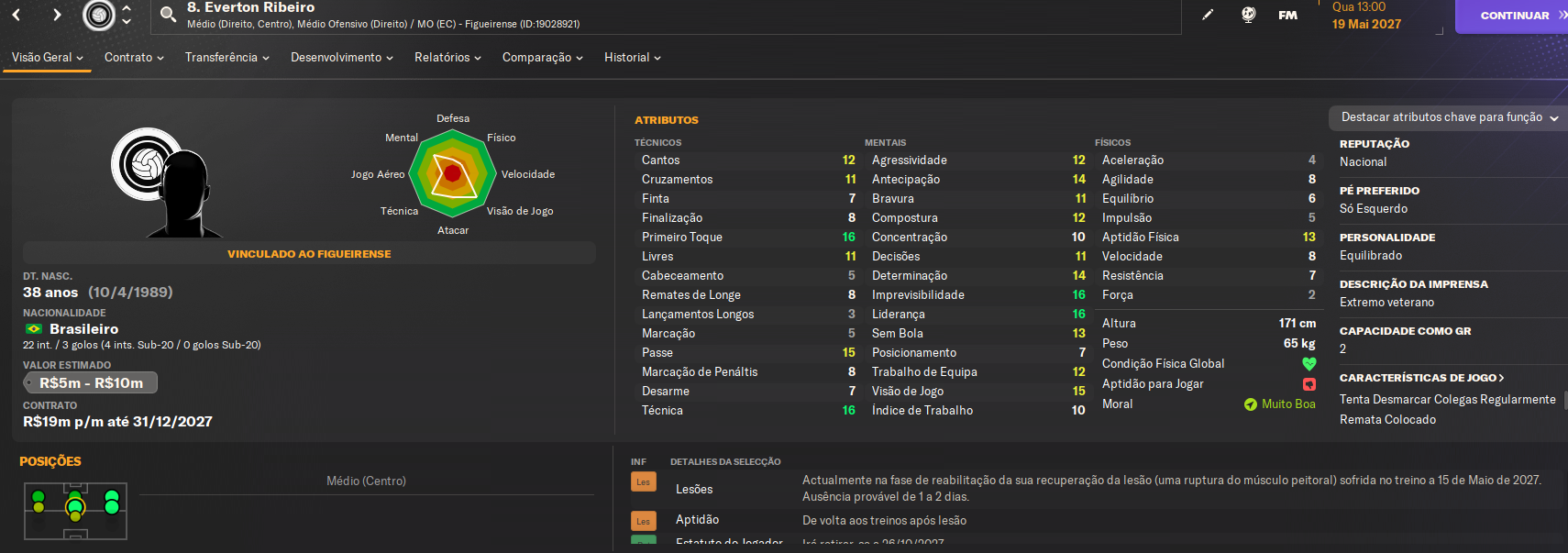Click the orange Les badge beside Lesões
The image size is (1568, 553).
pos(643,482)
